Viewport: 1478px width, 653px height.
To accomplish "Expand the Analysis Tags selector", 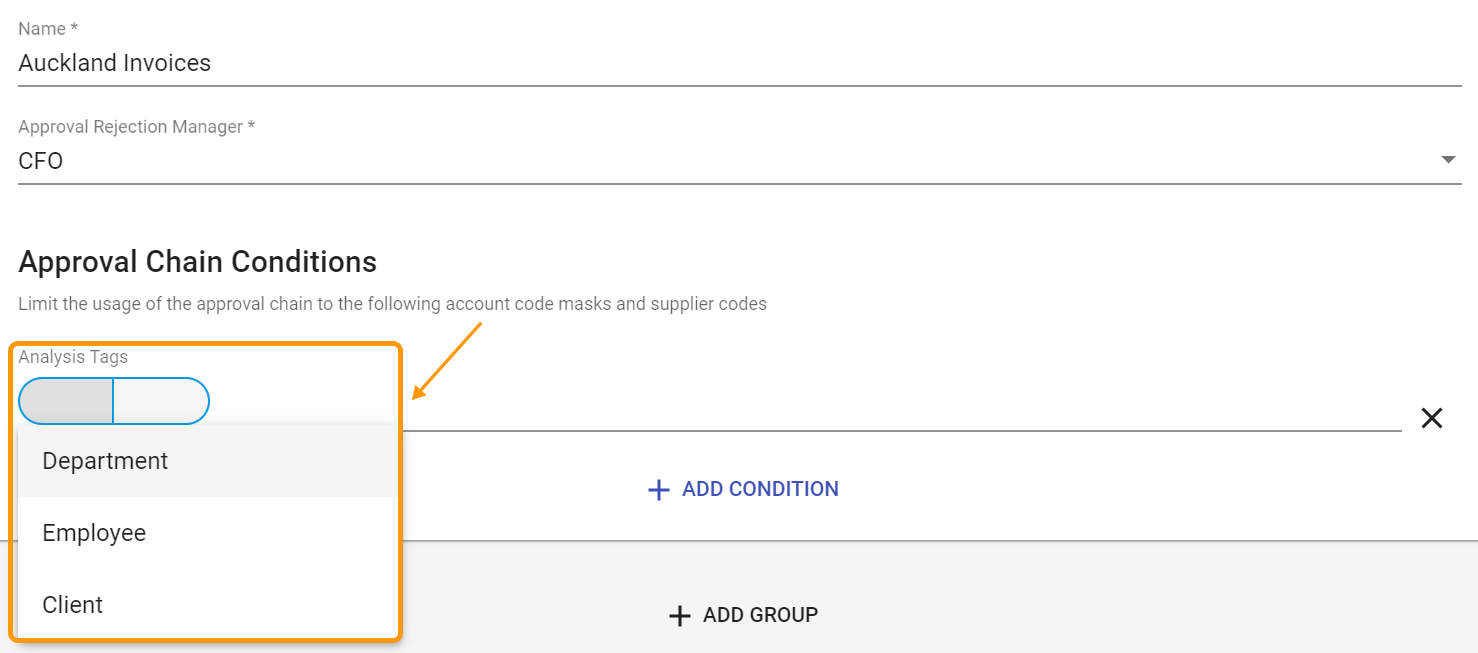I will click(x=113, y=400).
